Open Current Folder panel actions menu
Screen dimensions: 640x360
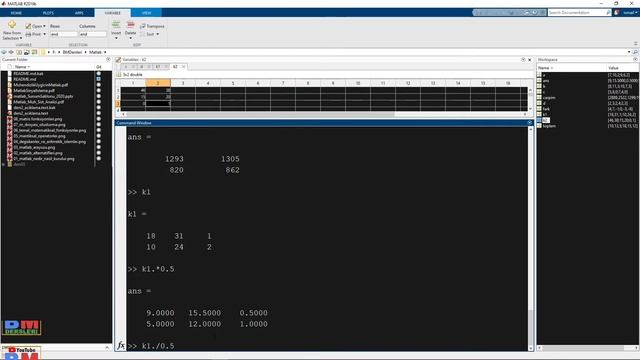tap(108, 60)
